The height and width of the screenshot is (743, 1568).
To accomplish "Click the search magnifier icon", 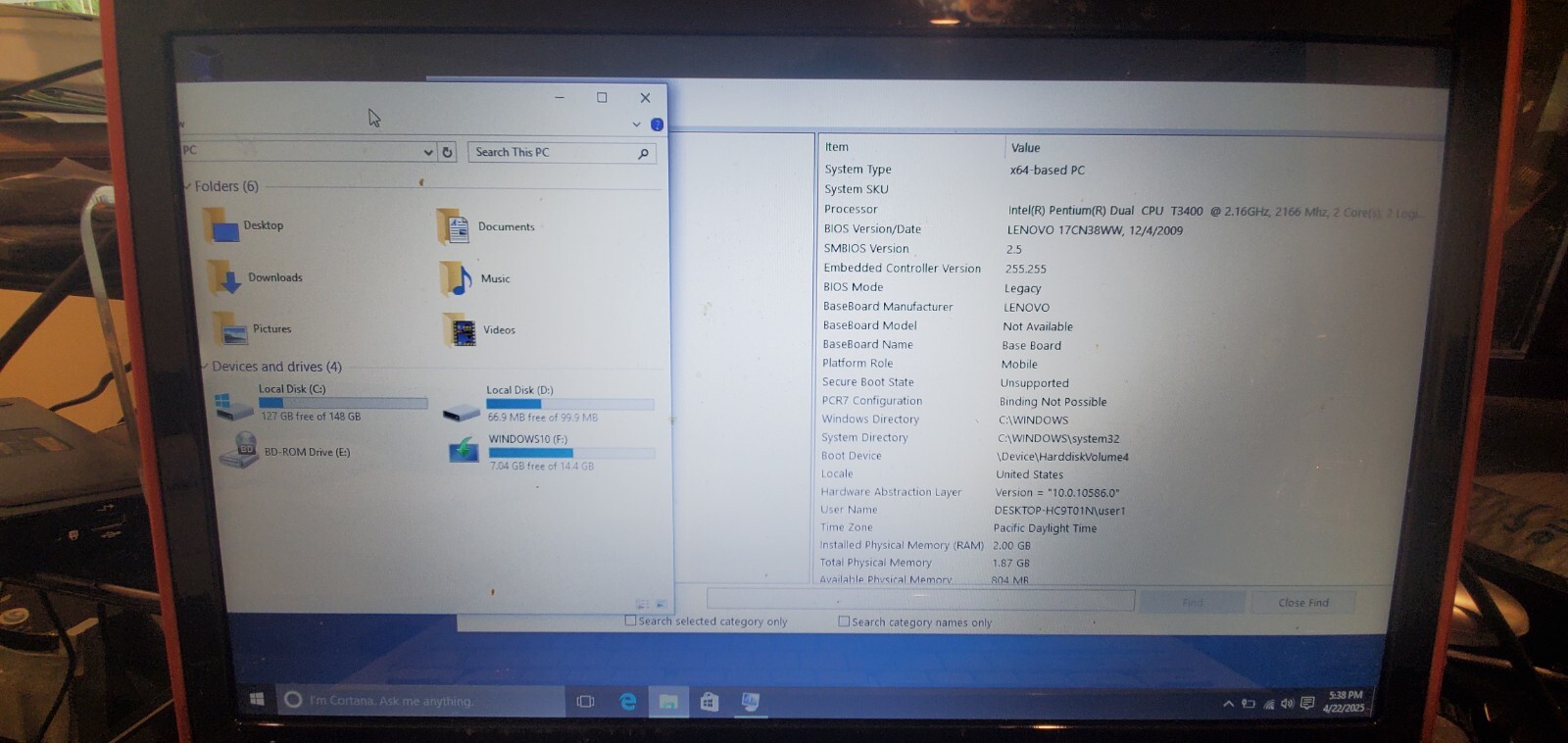I will (643, 153).
